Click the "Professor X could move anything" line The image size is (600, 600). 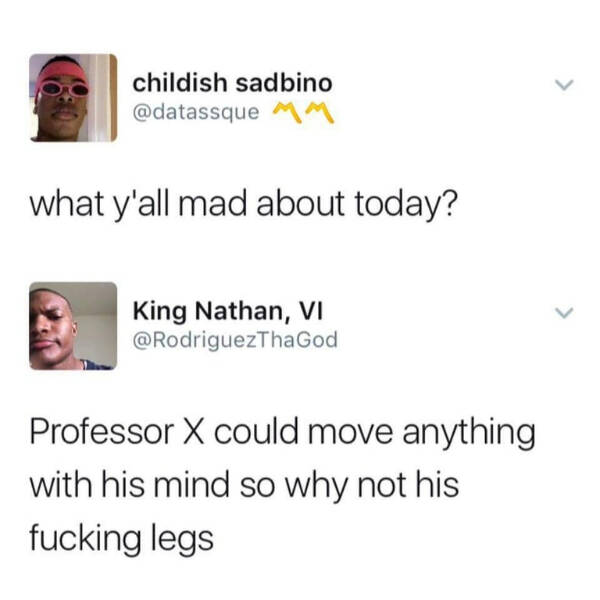coord(282,433)
